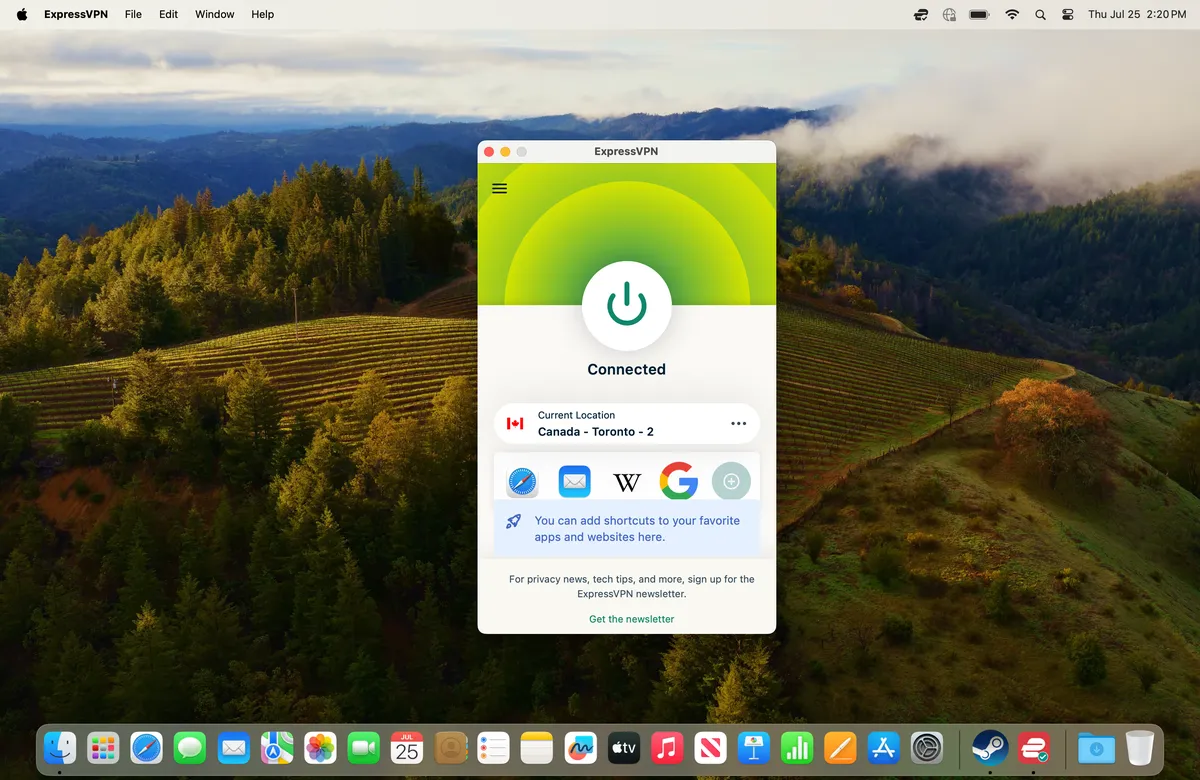Open Music from the Dock
1200x780 pixels.
(x=667, y=747)
